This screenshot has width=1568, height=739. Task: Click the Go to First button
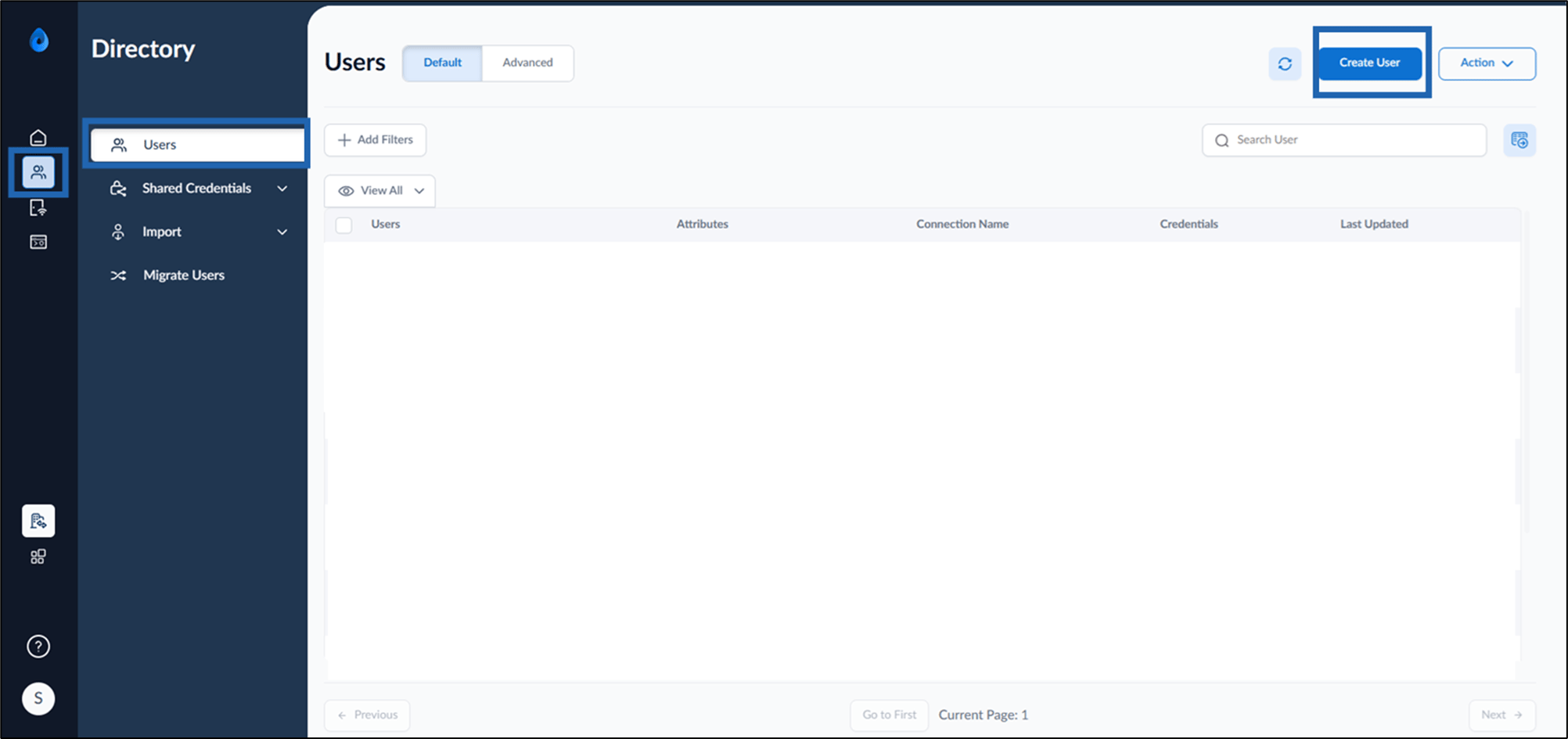[890, 716]
